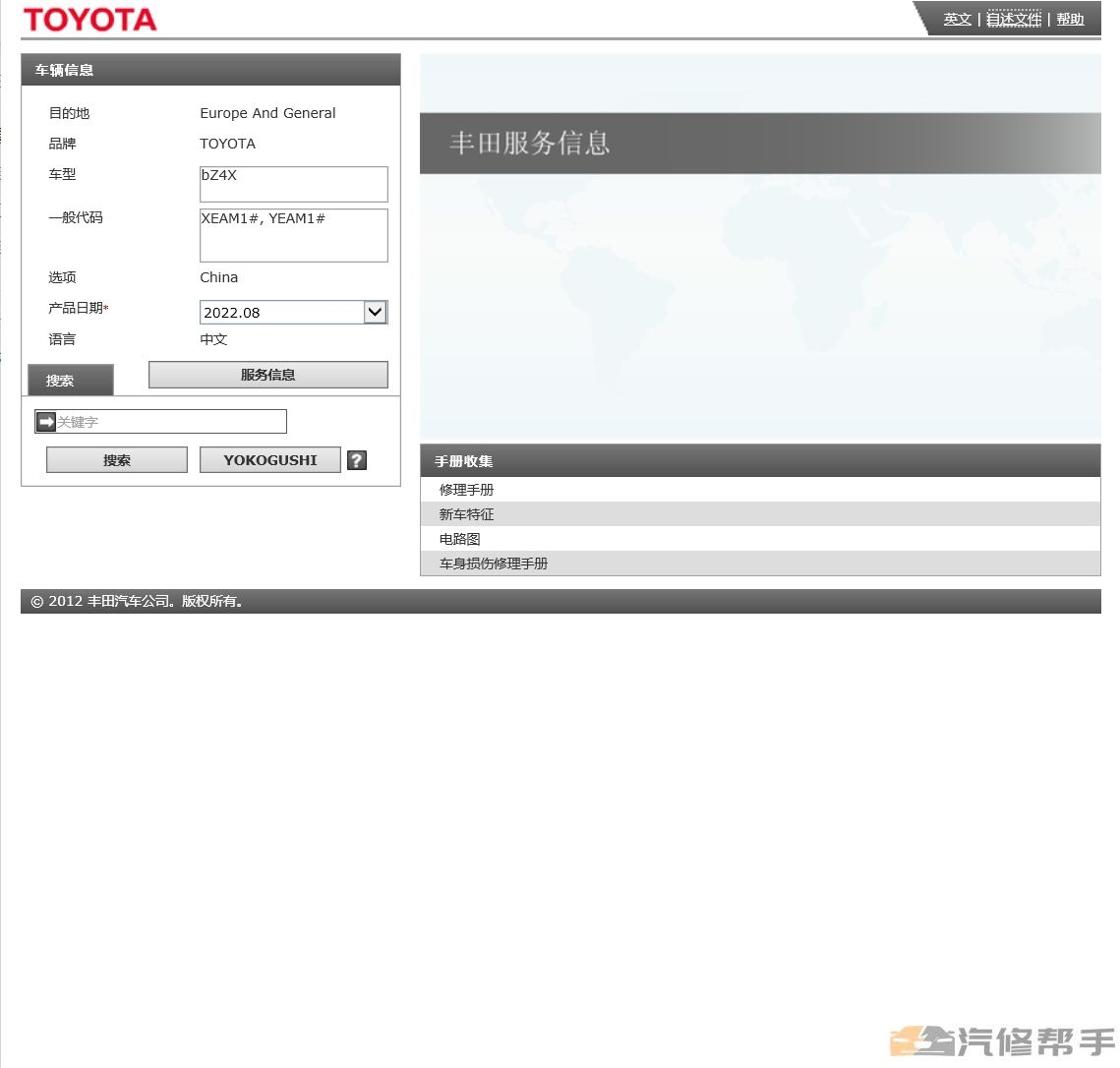Click the 服务信息 button
Screen dimensions: 1120x1068
click(x=267, y=375)
